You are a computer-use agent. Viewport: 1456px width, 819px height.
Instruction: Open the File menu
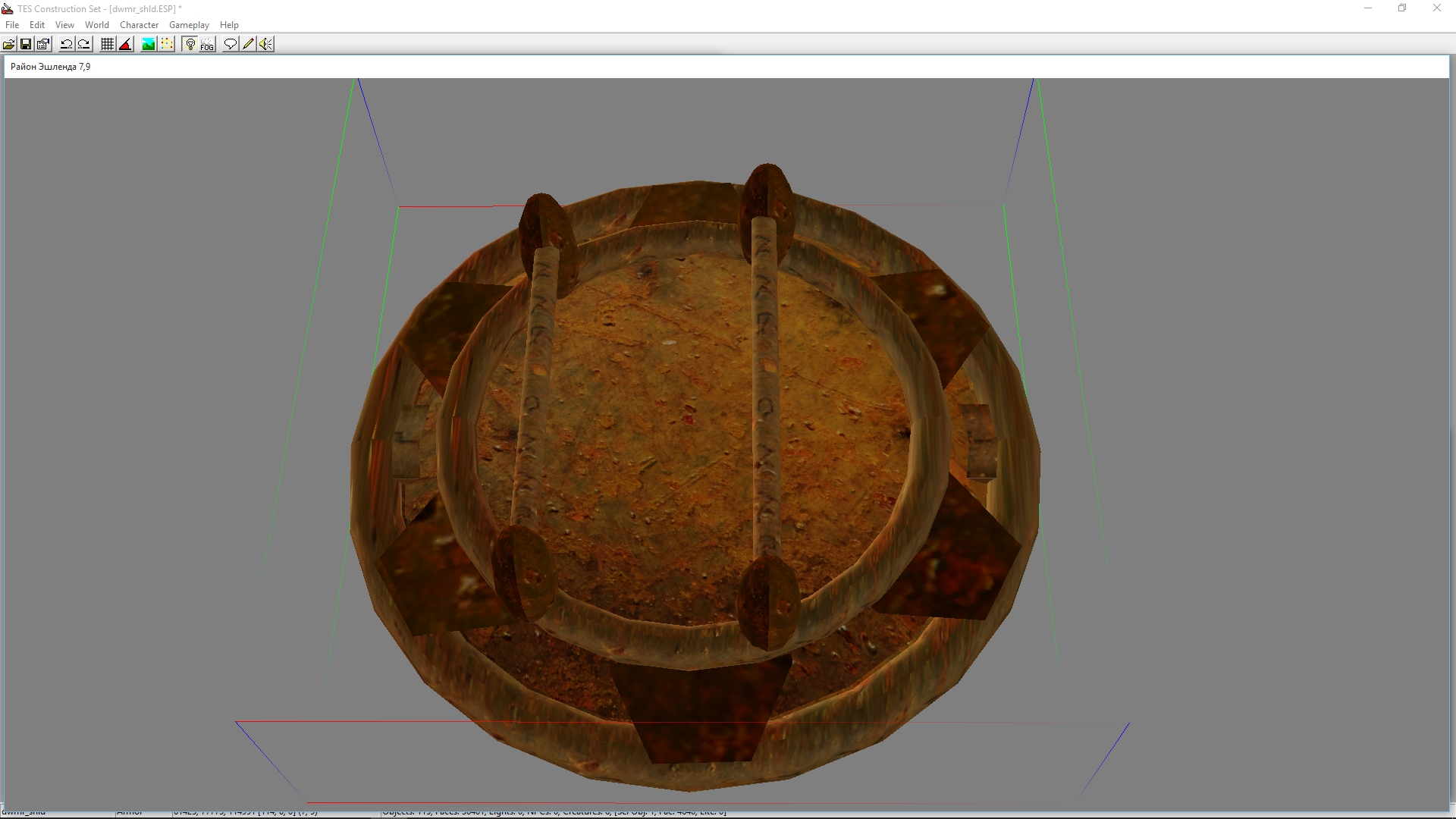[12, 25]
